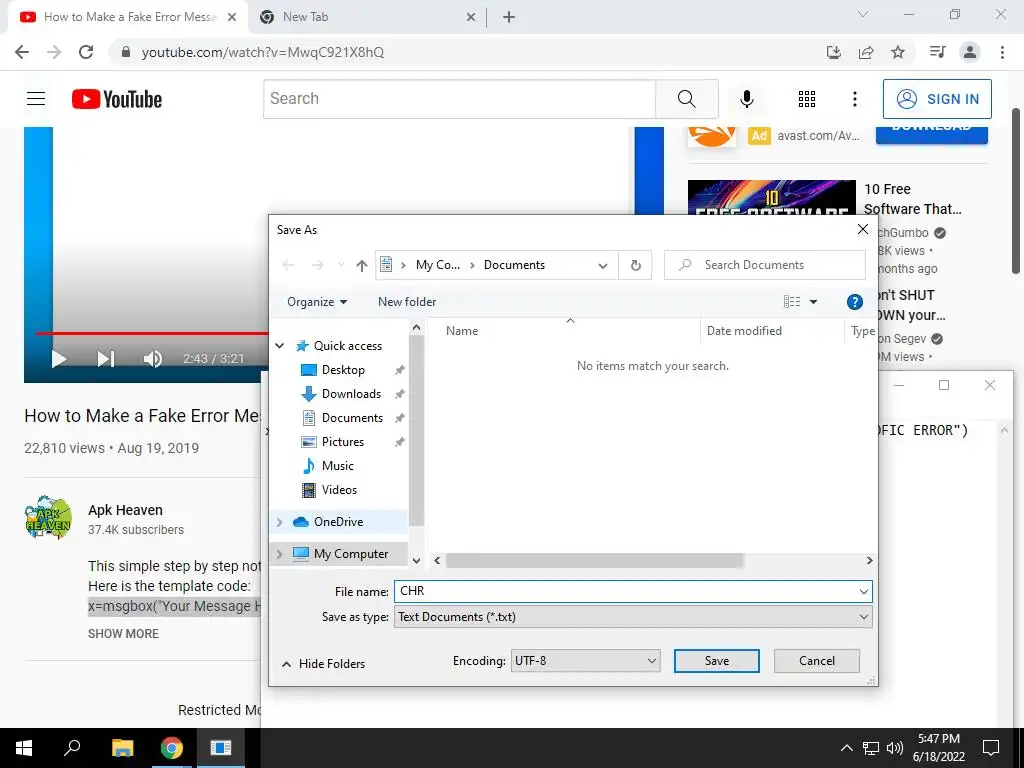Select Music in the navigation pane

[x=337, y=466]
